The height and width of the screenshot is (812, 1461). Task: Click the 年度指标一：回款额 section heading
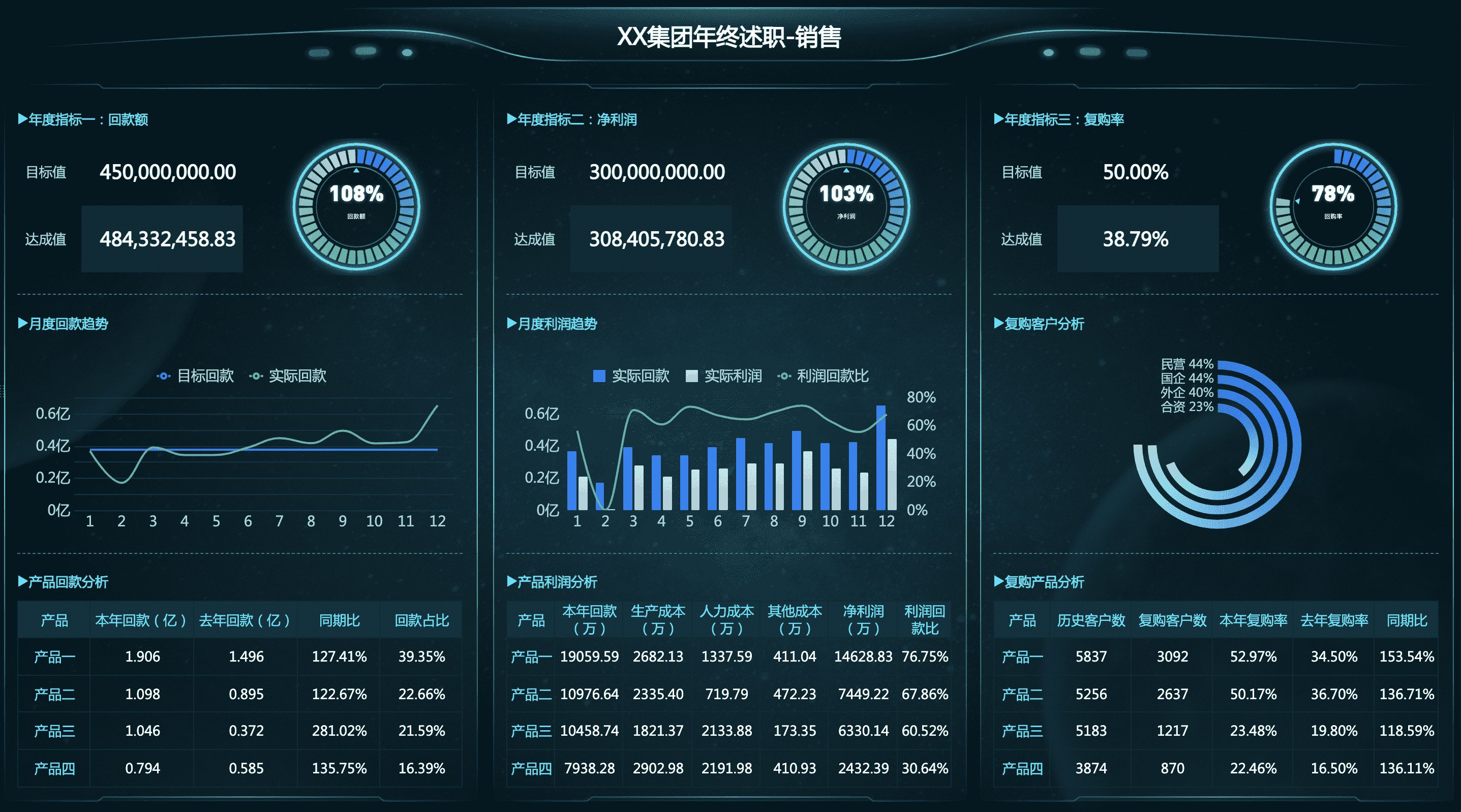point(83,119)
